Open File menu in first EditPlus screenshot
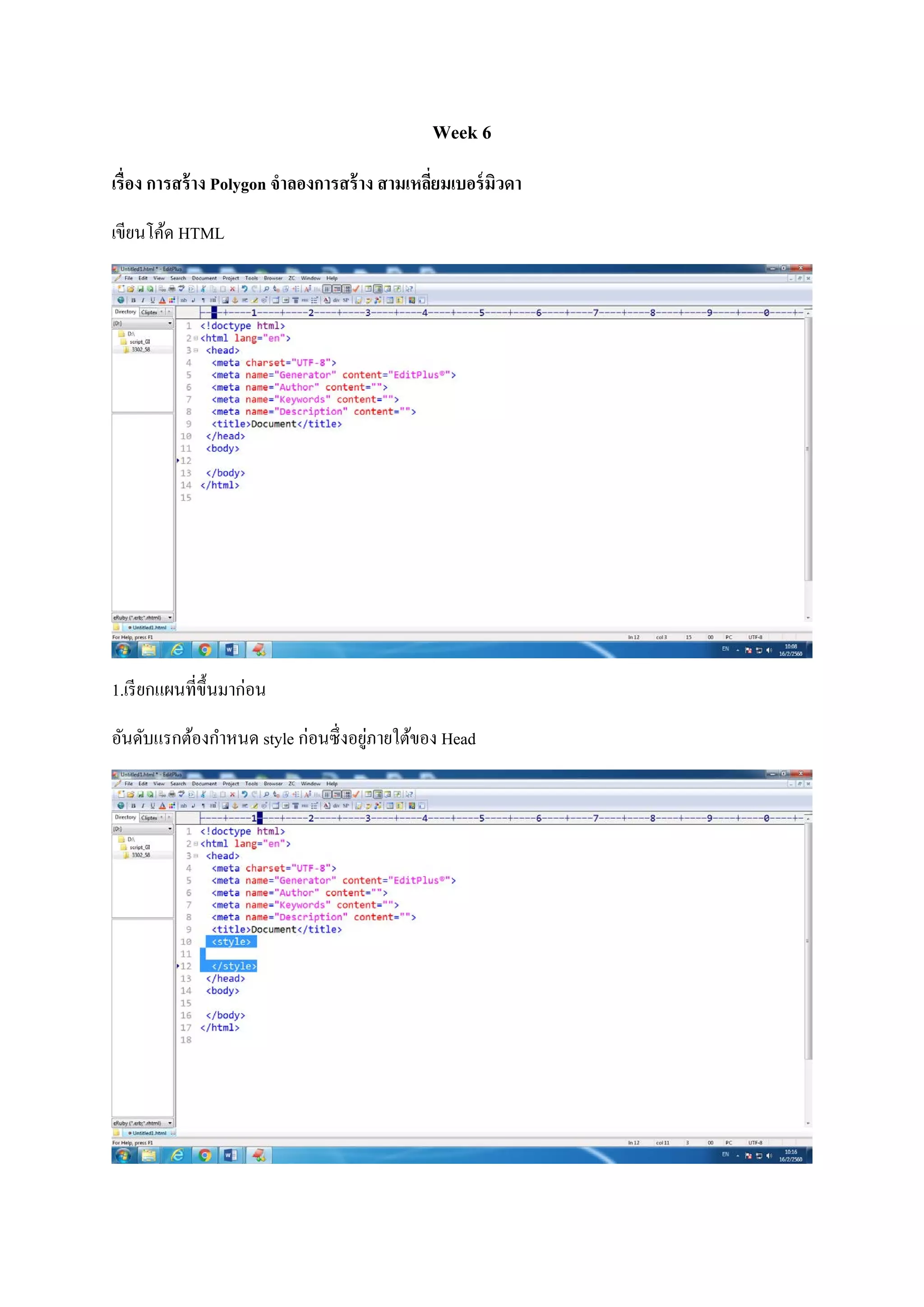The height and width of the screenshot is (1307, 924). (129, 278)
